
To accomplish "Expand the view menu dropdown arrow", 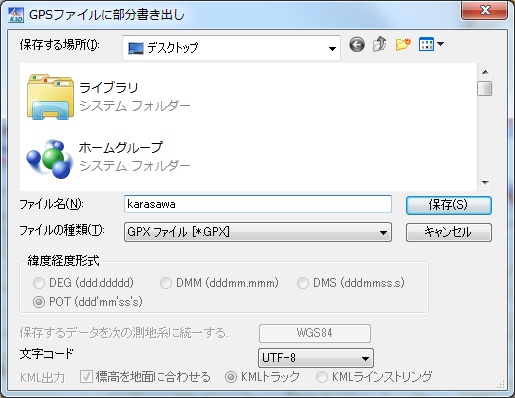I will 440,44.
